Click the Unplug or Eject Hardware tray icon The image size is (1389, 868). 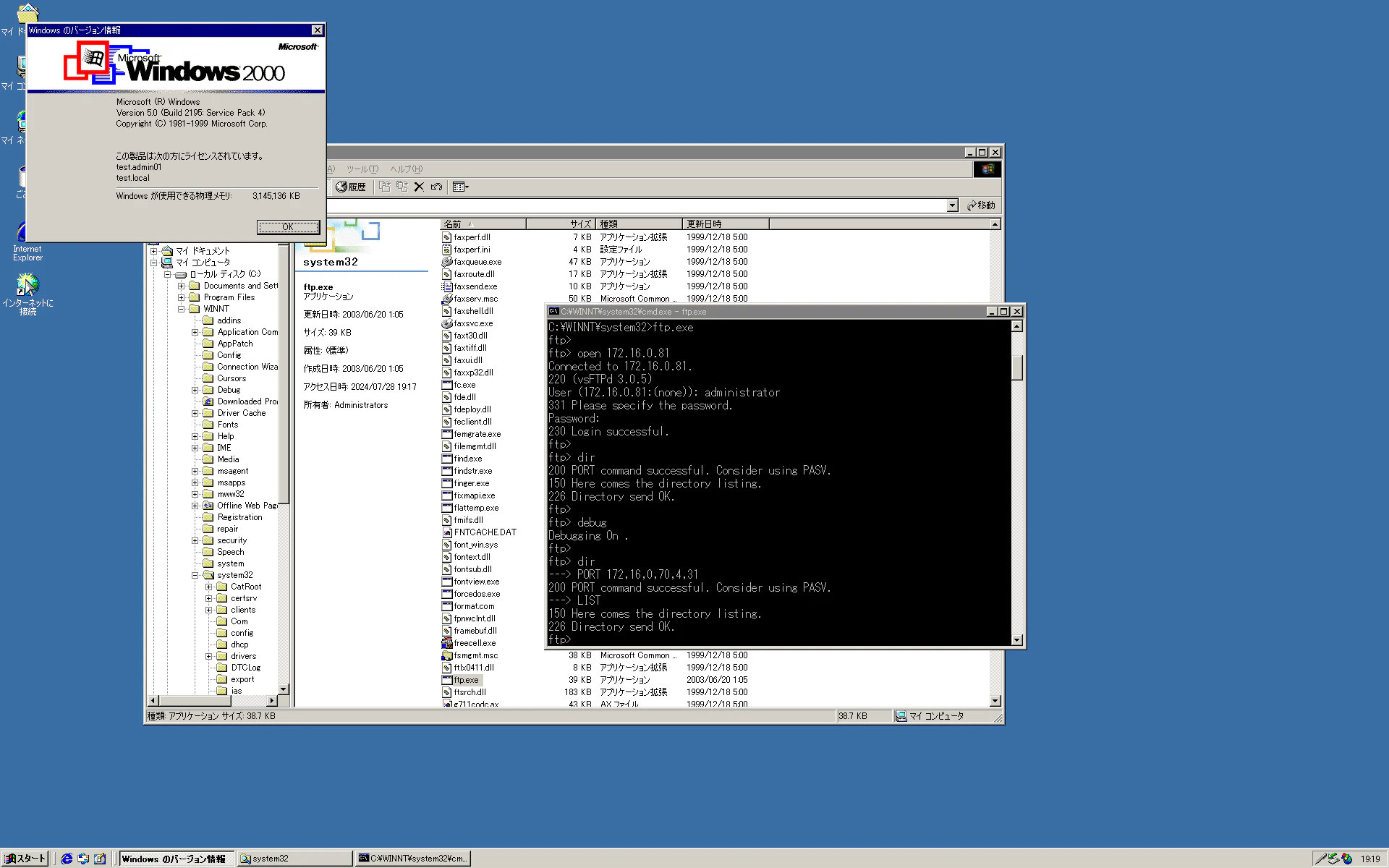[1333, 859]
